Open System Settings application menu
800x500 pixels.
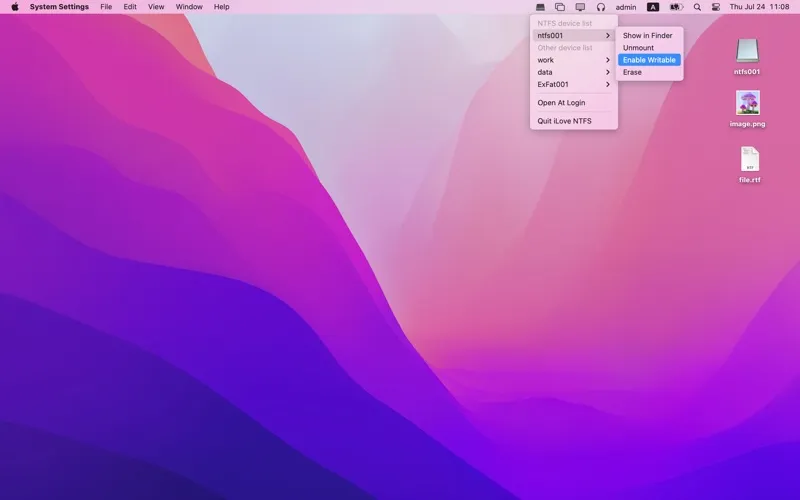tap(59, 7)
